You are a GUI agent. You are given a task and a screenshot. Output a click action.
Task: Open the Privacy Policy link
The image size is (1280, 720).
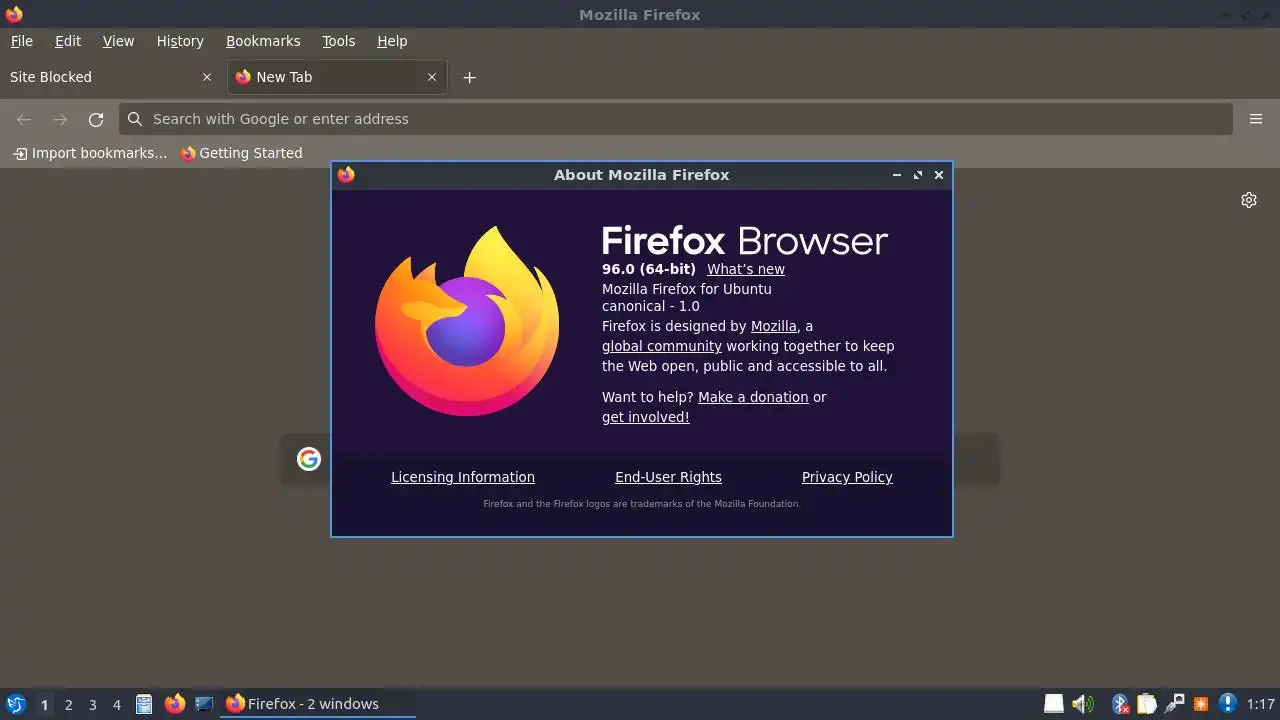tap(847, 477)
